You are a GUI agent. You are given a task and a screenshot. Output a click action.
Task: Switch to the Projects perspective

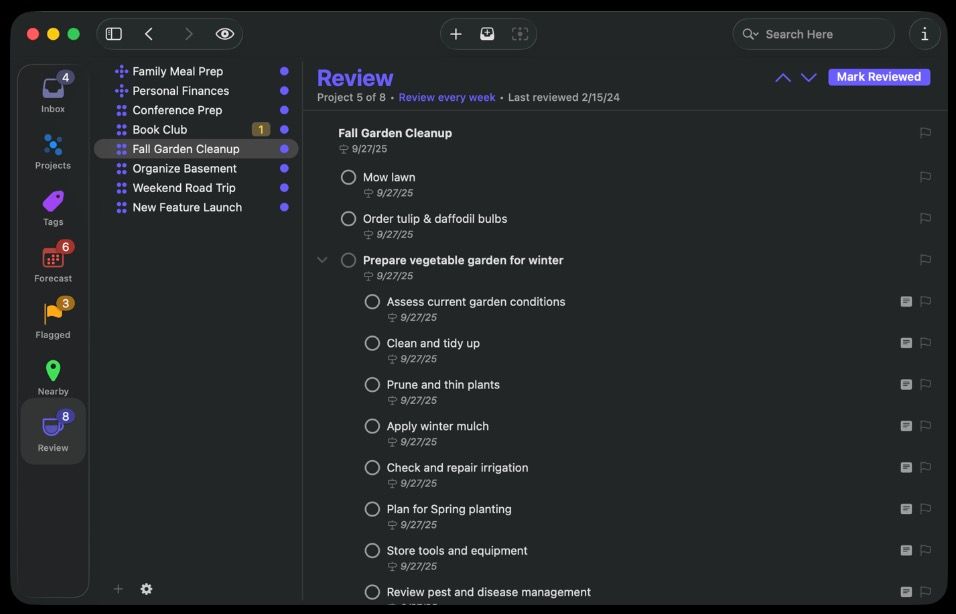[53, 151]
